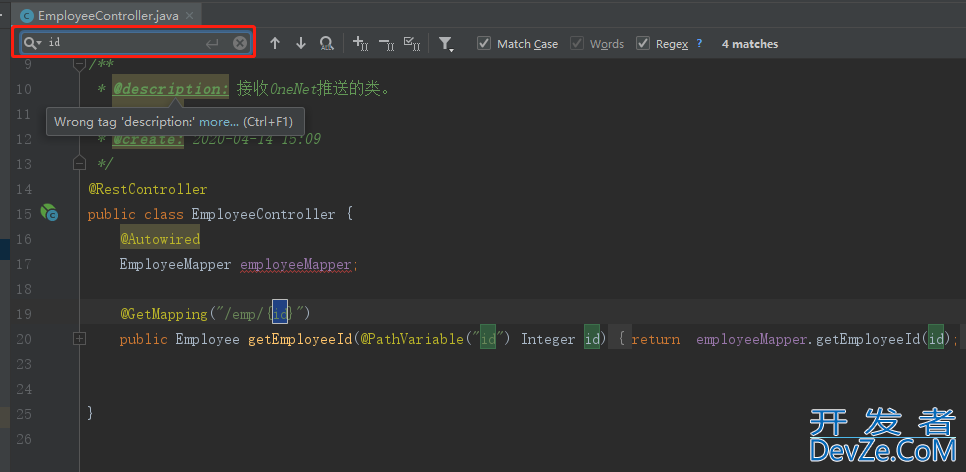This screenshot has height=472, width=966.
Task: Open the search filter funnel dropdown
Action: coord(446,43)
